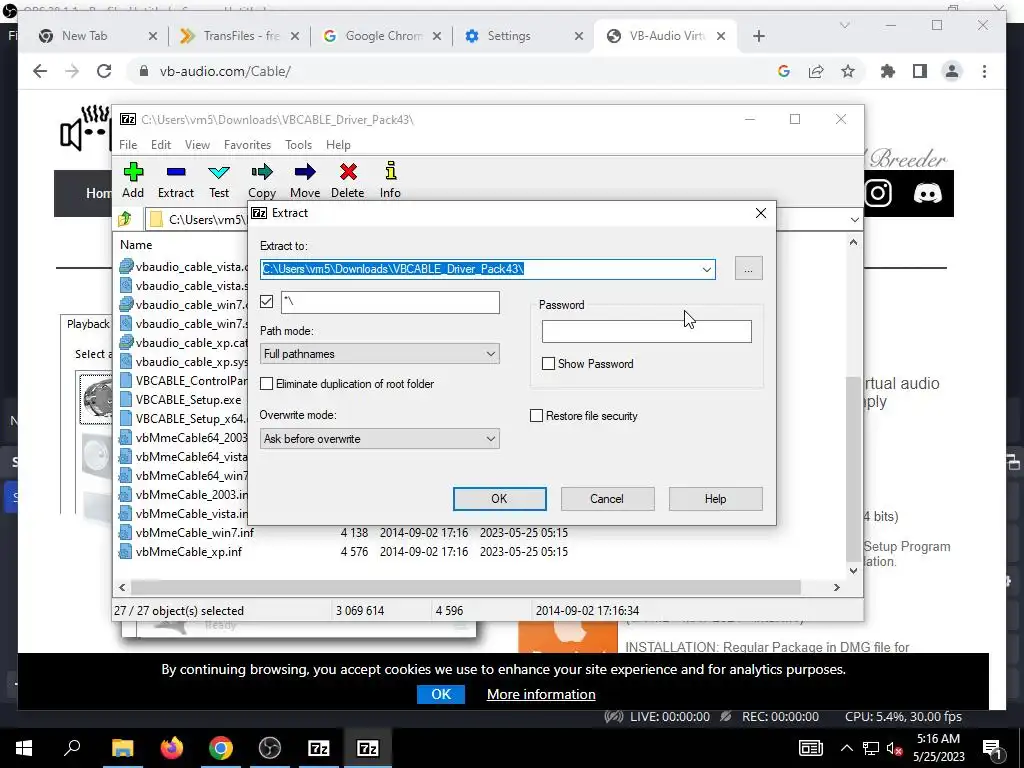The width and height of the screenshot is (1024, 768).
Task: Open the Favorites menu in 7-Zip
Action: 247,144
